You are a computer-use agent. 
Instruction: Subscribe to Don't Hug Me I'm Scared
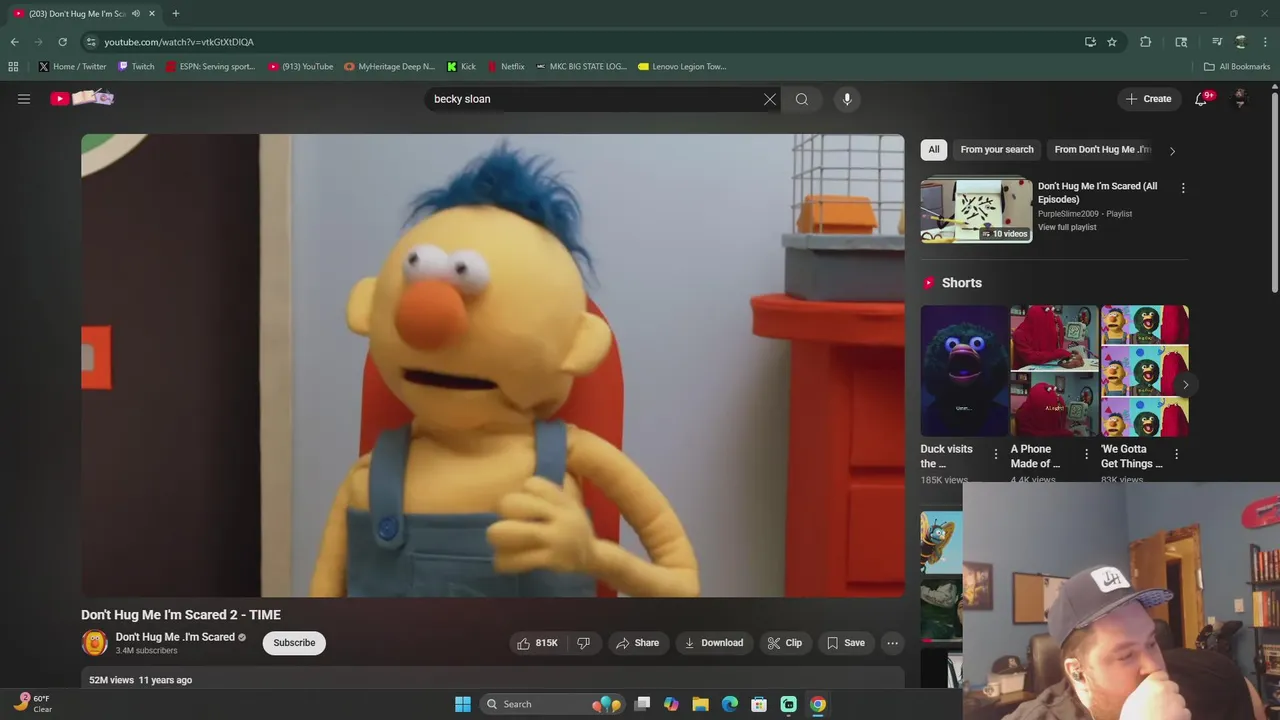(x=294, y=643)
